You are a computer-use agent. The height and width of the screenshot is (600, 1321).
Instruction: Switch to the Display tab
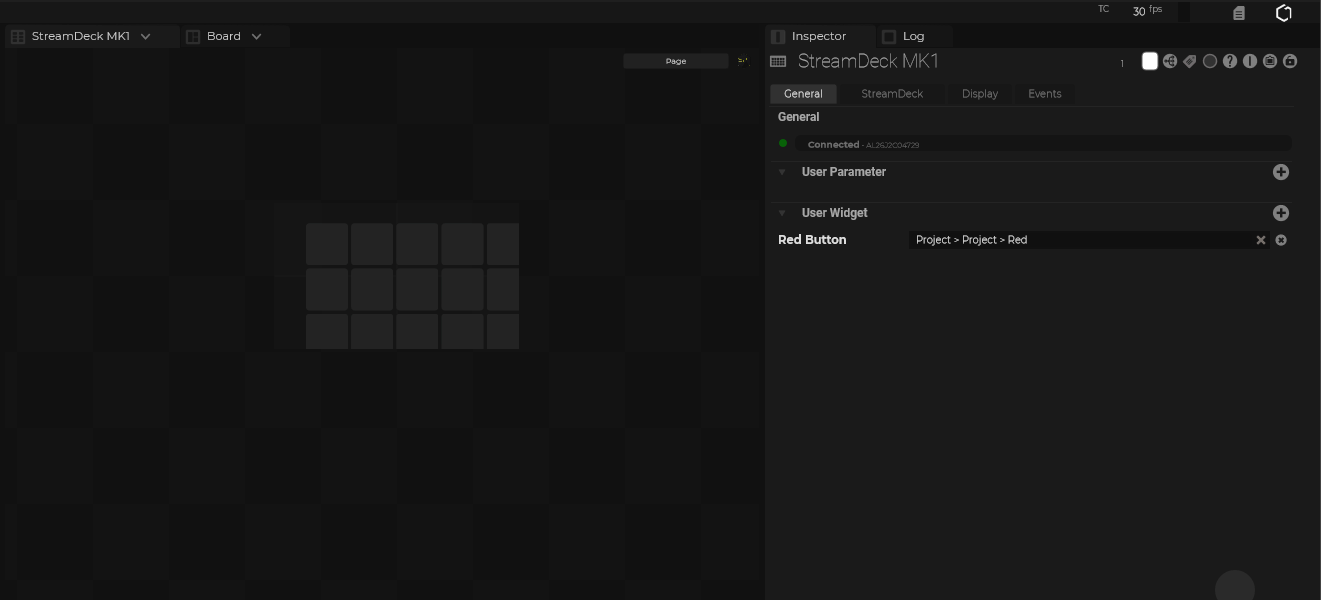click(980, 94)
